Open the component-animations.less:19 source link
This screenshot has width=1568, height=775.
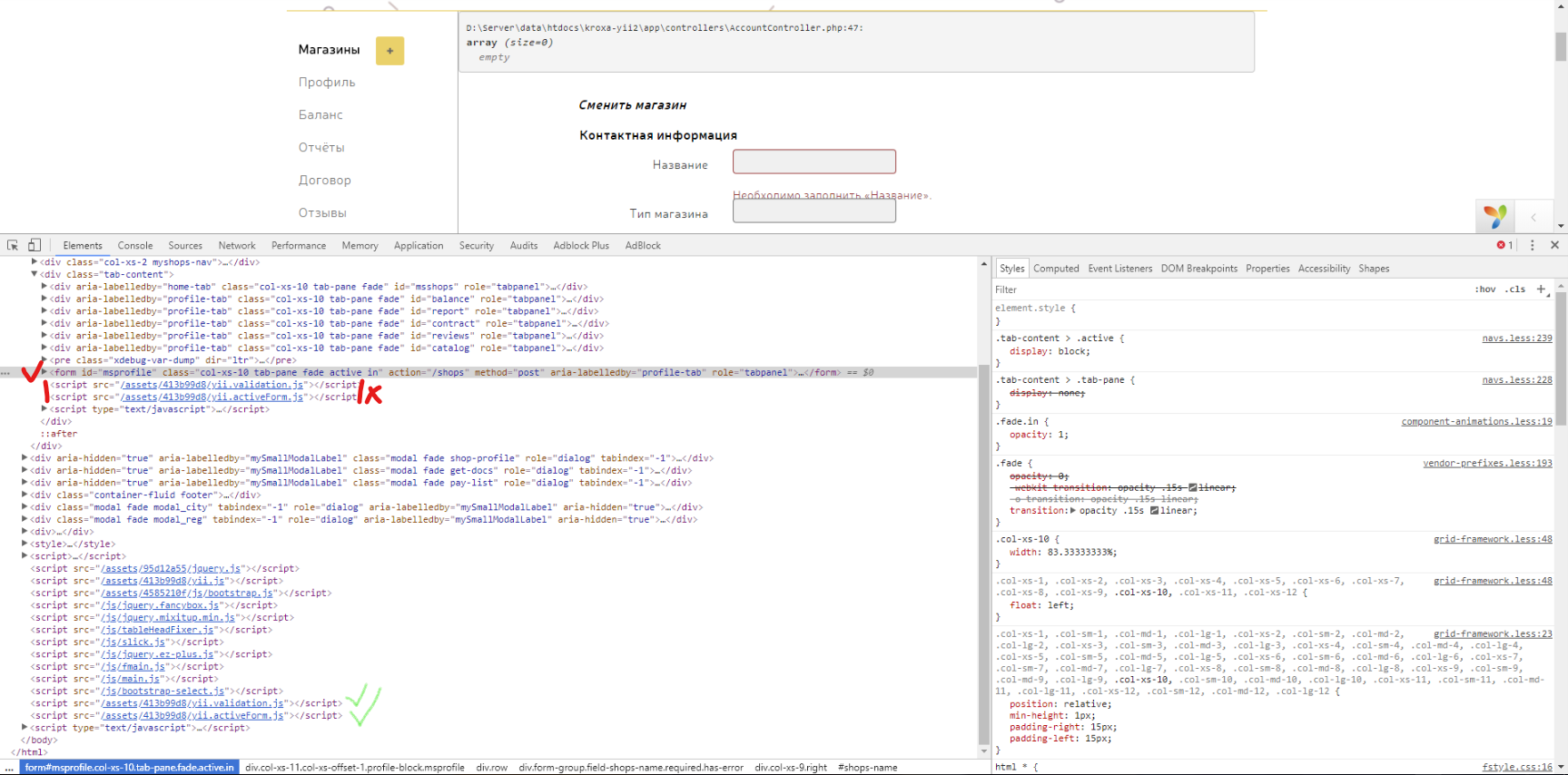click(1476, 422)
